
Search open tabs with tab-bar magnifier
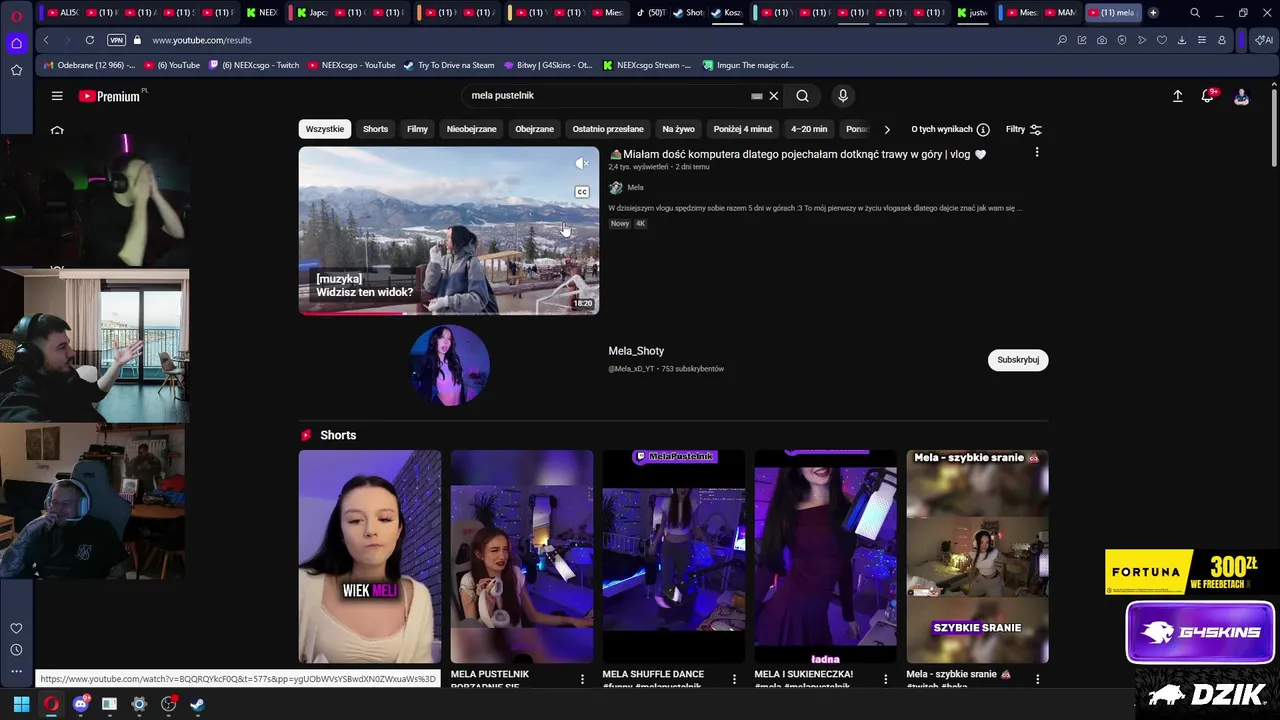(1195, 13)
